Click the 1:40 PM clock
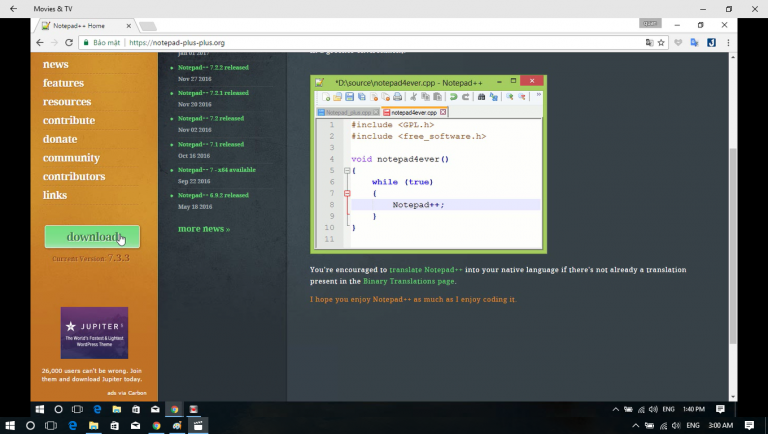 (x=694, y=409)
